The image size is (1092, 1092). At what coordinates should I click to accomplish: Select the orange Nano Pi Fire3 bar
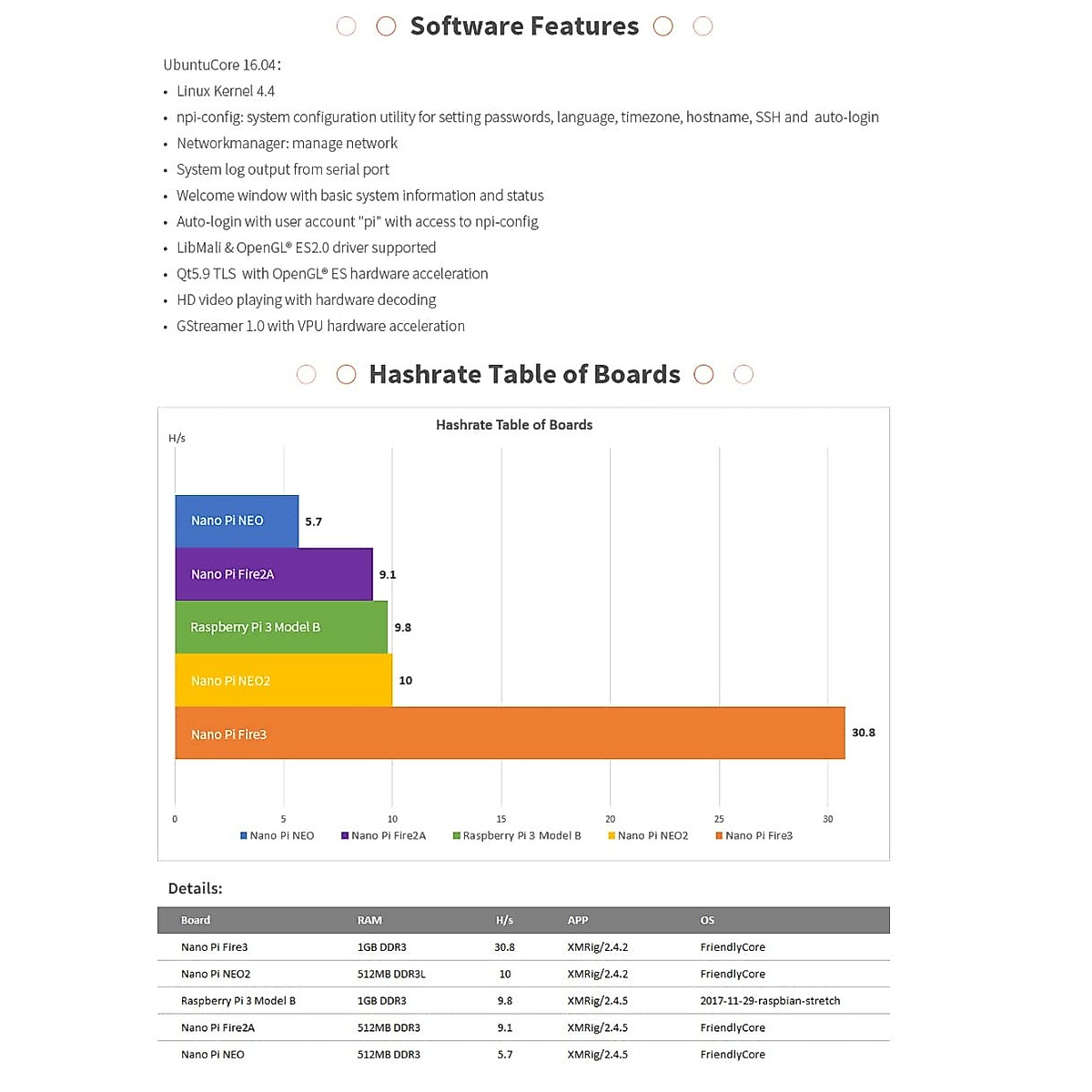click(x=510, y=733)
